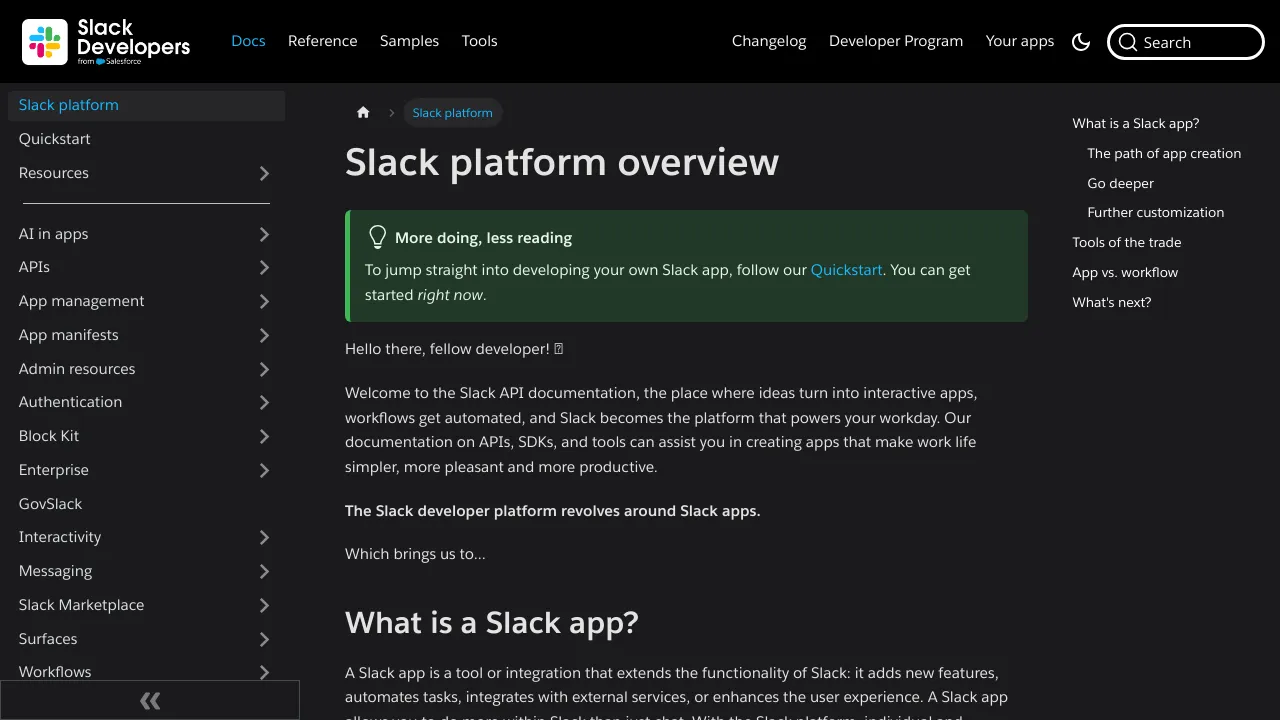This screenshot has width=1280, height=720.
Task: Expand the Messaging section
Action: click(x=264, y=572)
